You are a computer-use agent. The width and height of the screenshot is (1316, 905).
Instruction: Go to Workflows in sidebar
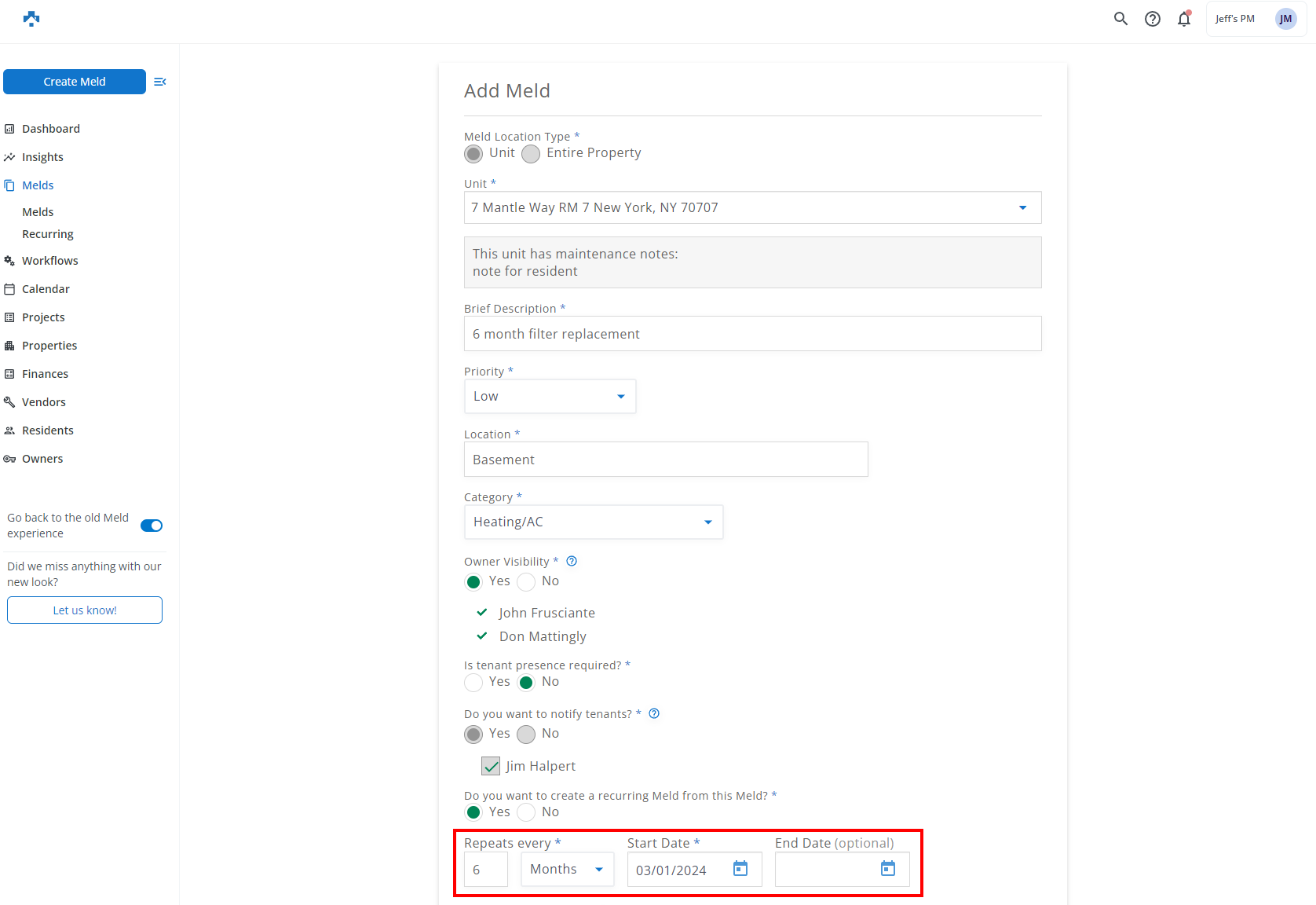50,261
